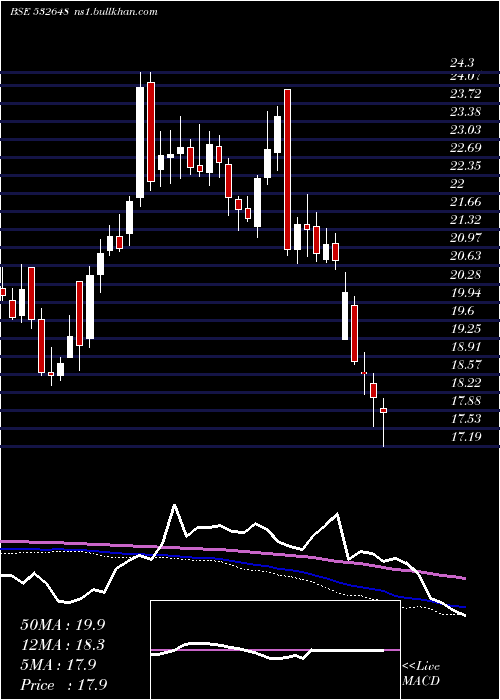This screenshot has width=500, height=700.
Task: Click the 12MA : 18.3 readout
Action: tap(63, 645)
